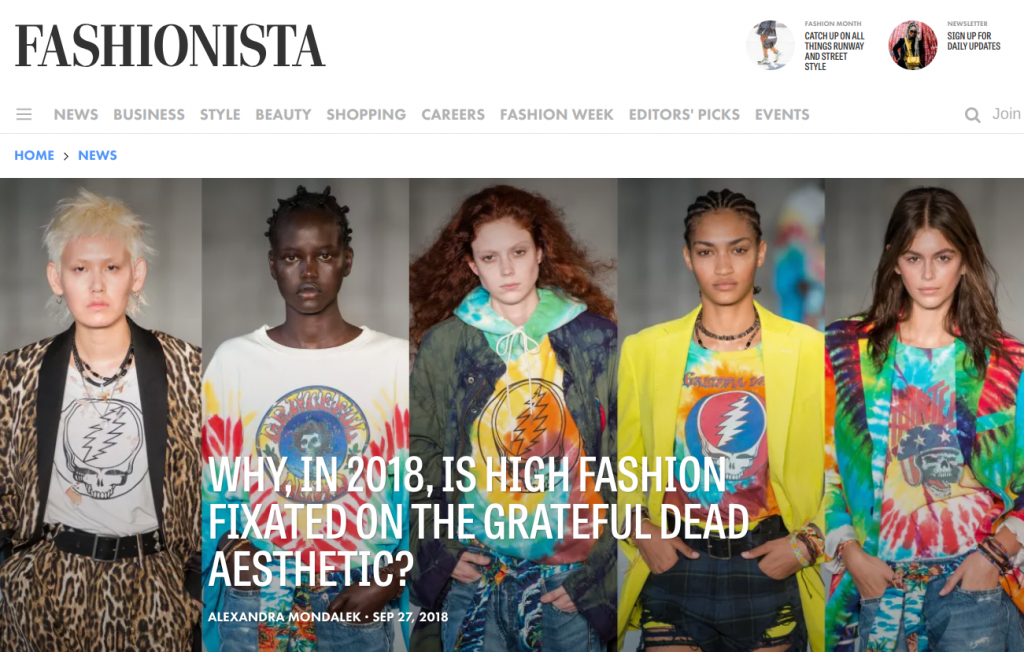This screenshot has width=1024, height=652.
Task: Open the Newsletter circular thumbnail
Action: click(913, 45)
